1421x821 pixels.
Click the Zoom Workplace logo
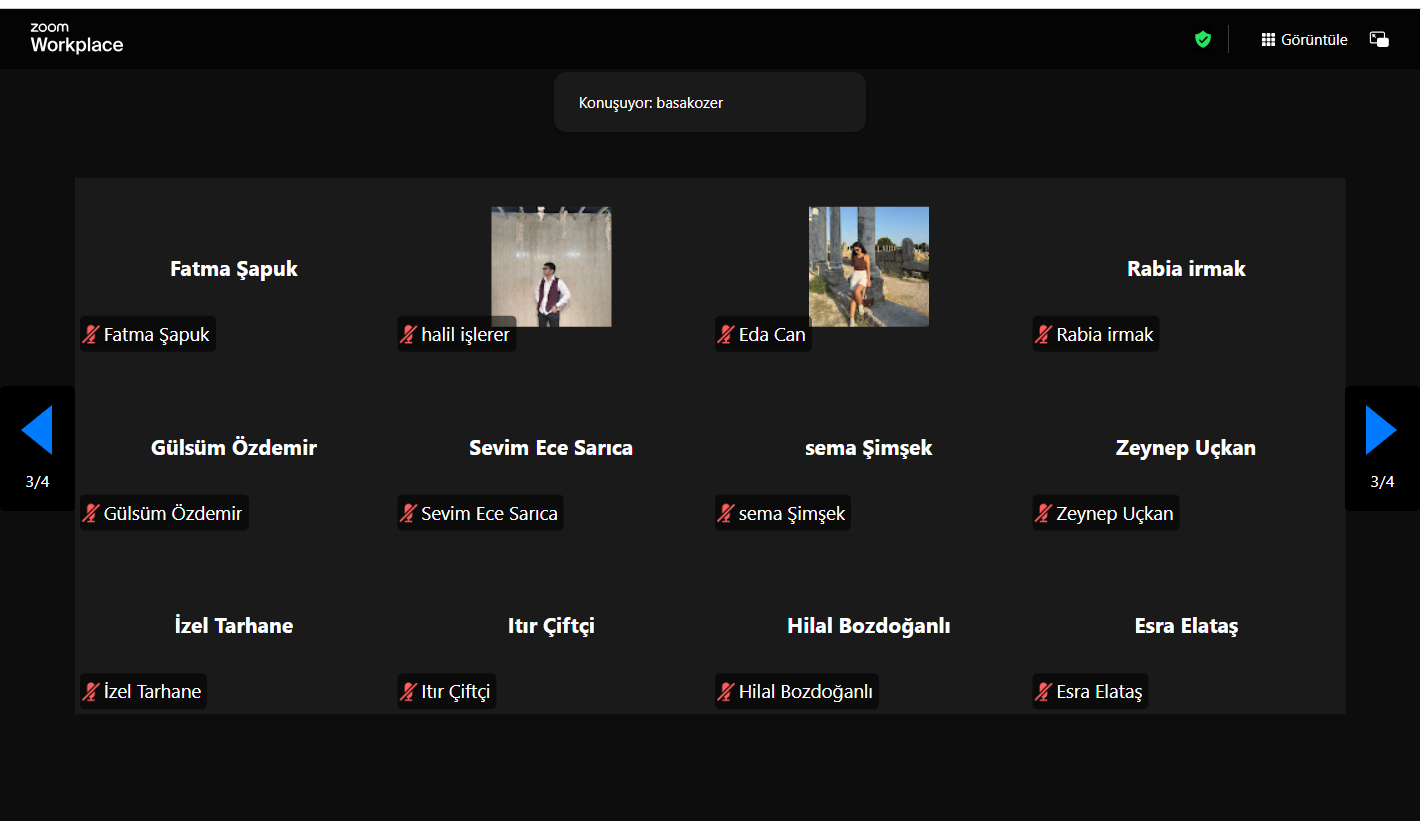point(76,39)
